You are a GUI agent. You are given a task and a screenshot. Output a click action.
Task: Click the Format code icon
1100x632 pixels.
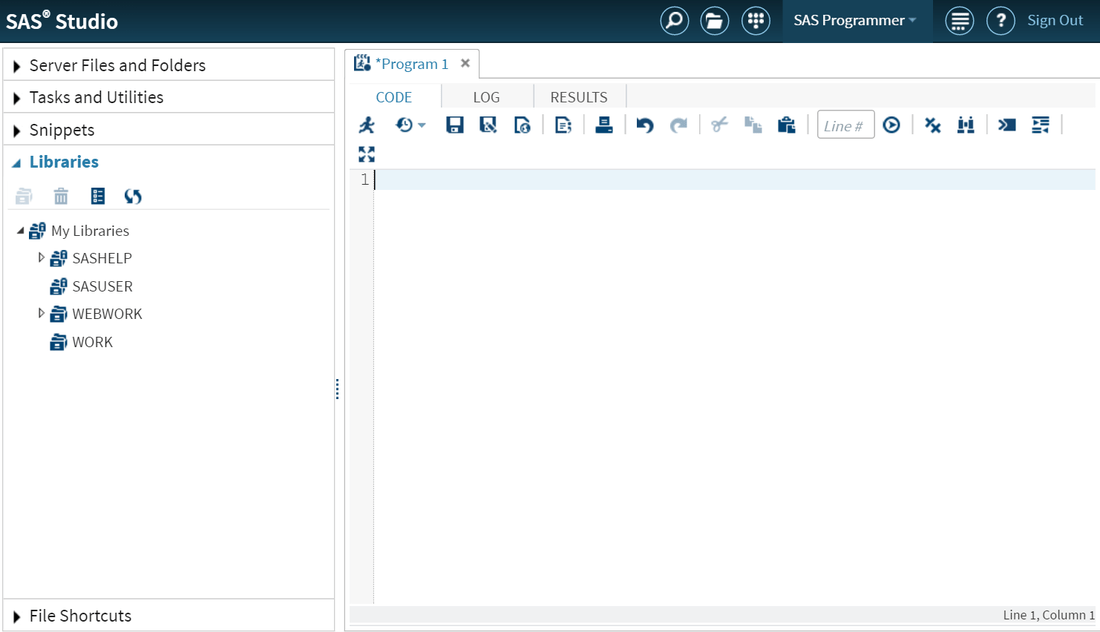pos(1040,125)
